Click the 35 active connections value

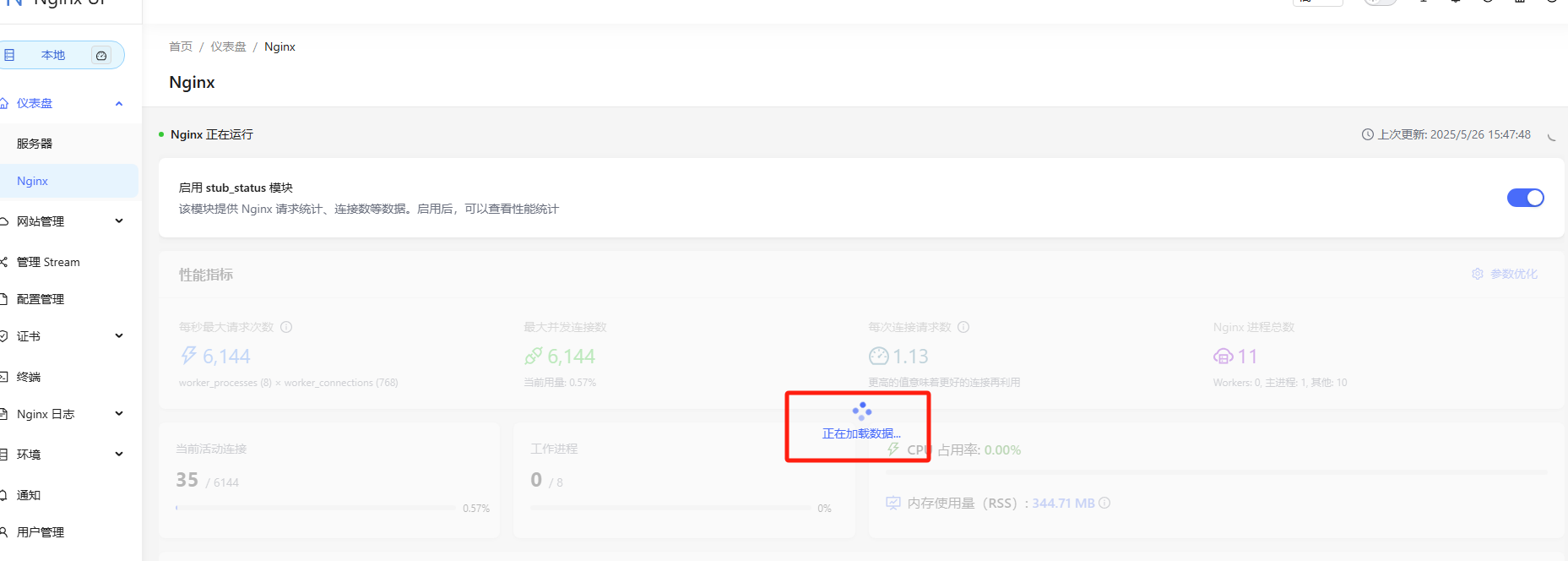(187, 480)
